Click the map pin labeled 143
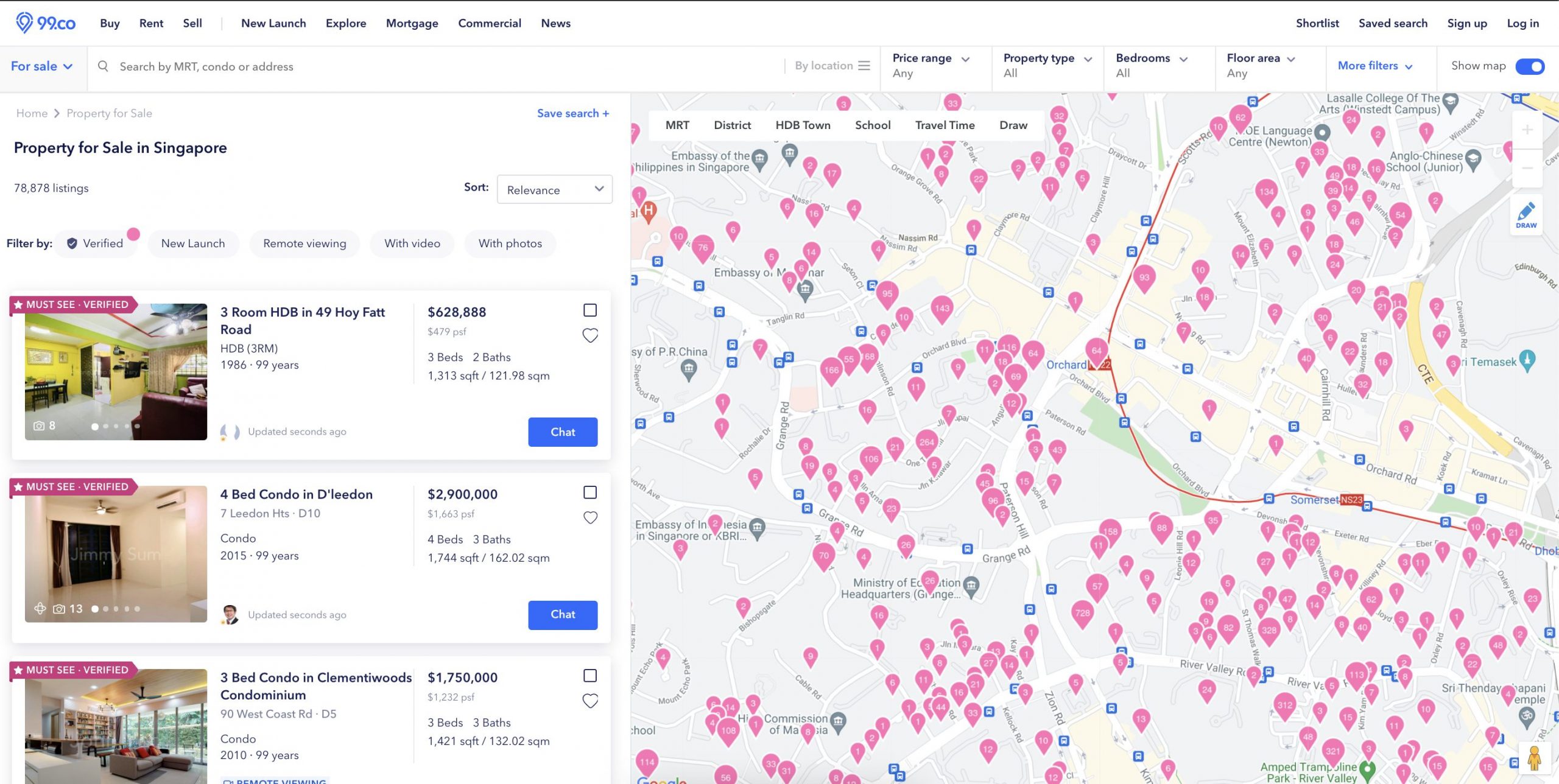Screen dimensions: 1559x784 941,309
